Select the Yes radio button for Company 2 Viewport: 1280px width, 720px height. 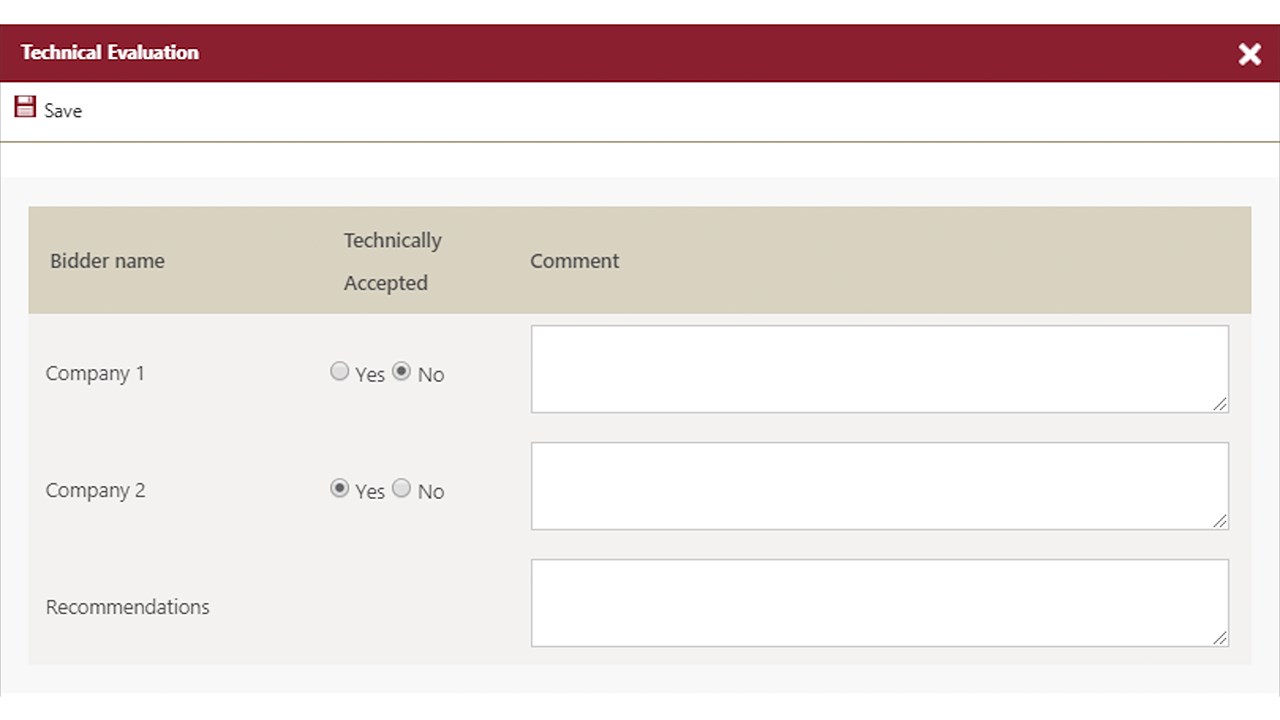[340, 489]
